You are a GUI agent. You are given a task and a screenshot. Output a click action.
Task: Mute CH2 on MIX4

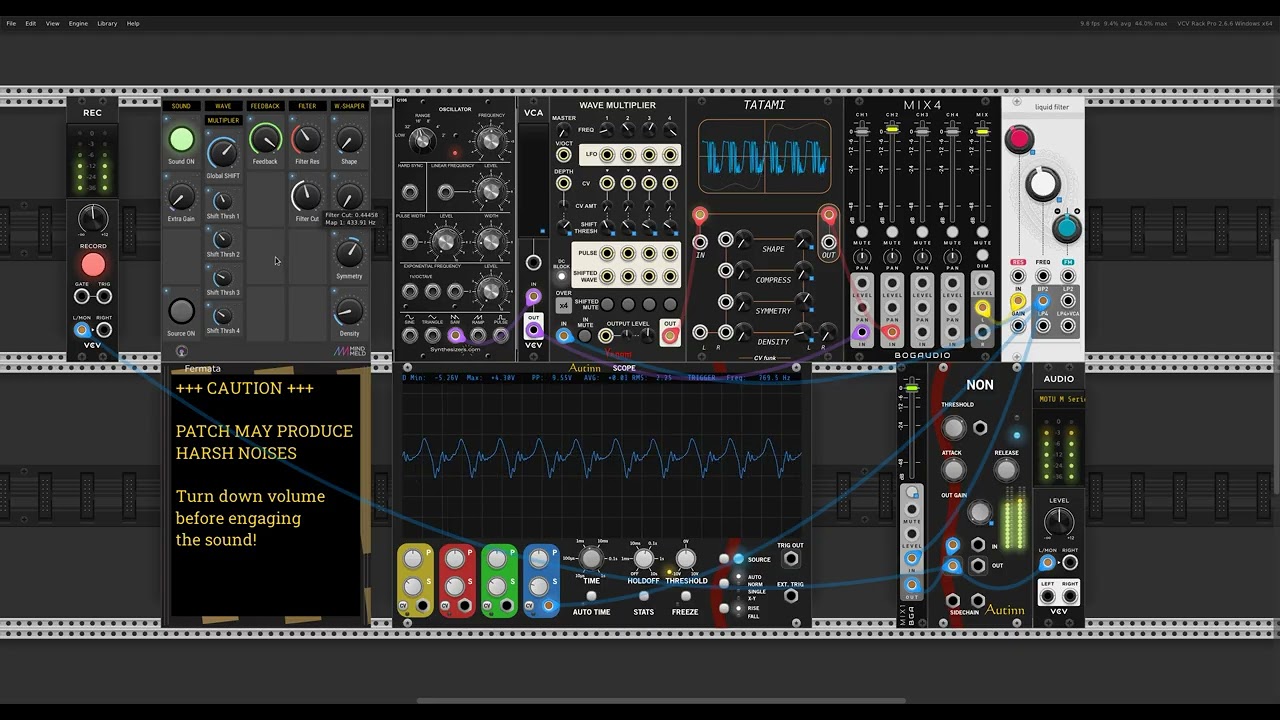[892, 232]
